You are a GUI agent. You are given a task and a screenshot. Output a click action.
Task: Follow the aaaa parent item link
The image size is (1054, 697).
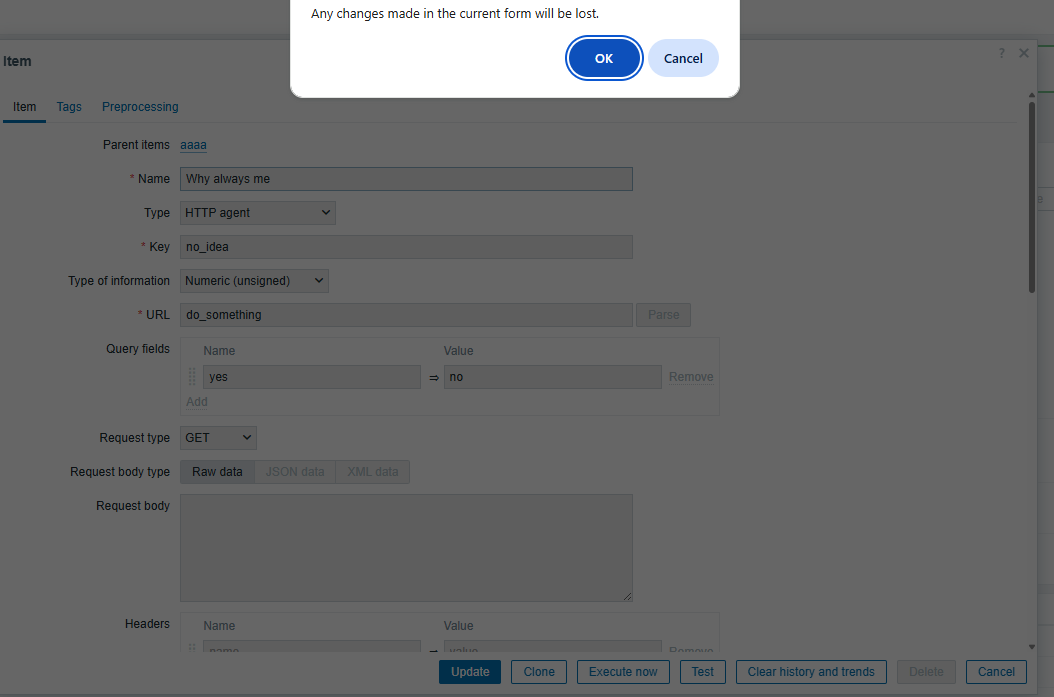point(193,145)
